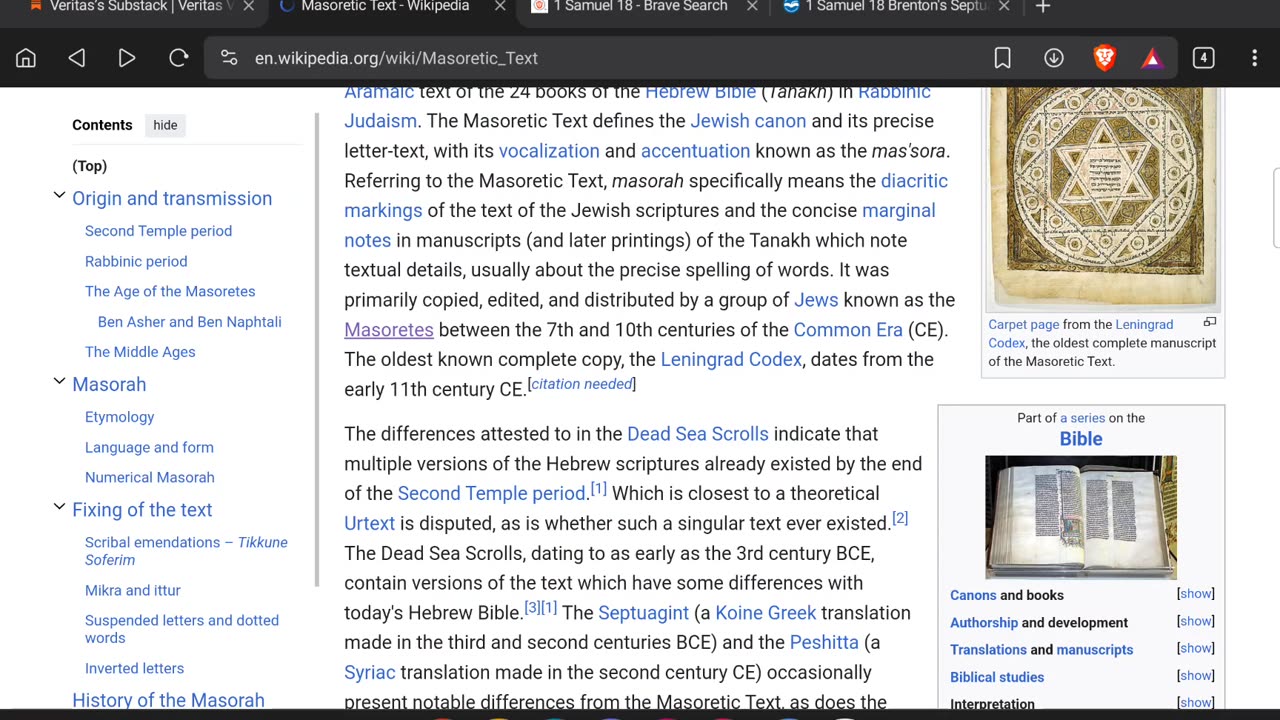Open Common Era link
This screenshot has width=1280, height=720.
848,329
